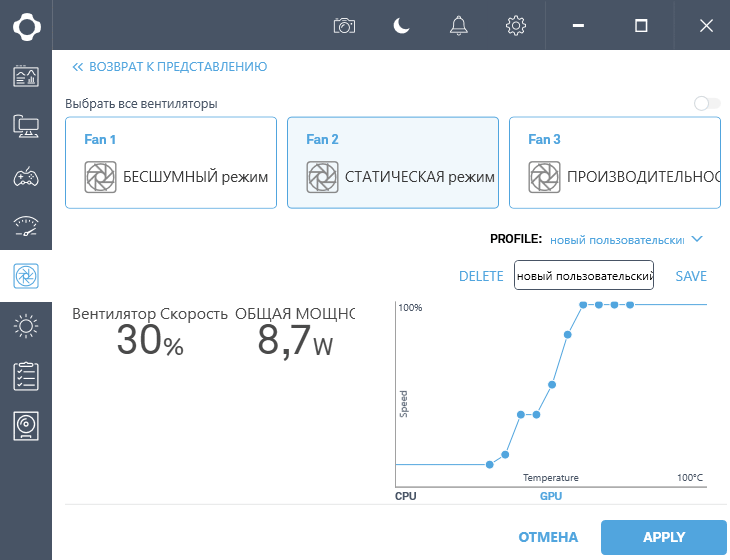
Task: Expand the PROFILE dropdown
Action: tap(697, 239)
